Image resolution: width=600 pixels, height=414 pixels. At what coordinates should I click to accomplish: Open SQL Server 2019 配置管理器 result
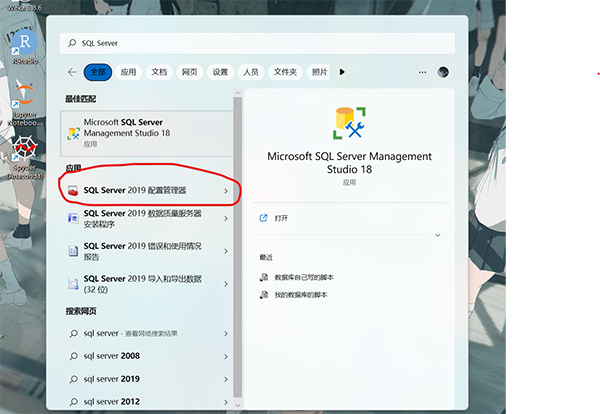pos(147,190)
